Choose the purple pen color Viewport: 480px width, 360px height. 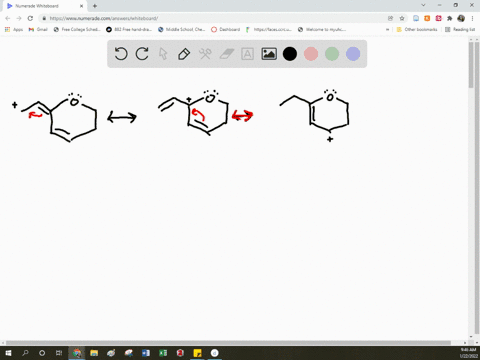click(353, 54)
